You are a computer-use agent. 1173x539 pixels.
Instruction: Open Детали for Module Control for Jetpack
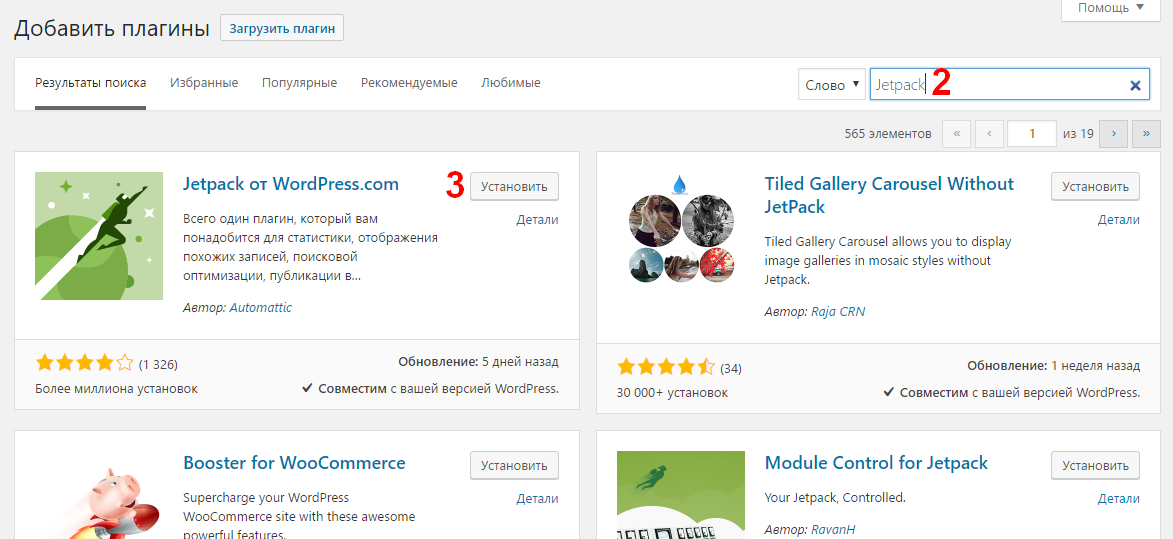(x=1119, y=499)
